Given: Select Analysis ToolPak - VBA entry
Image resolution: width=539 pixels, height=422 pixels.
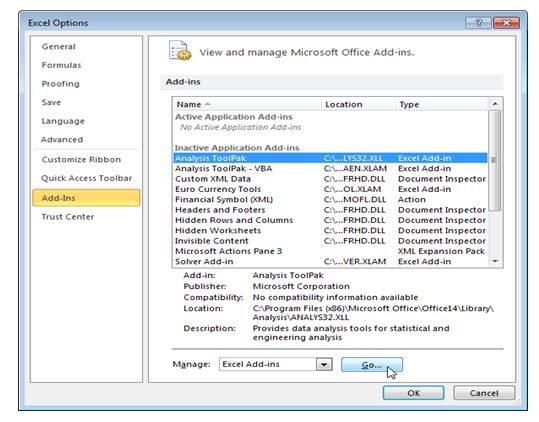Looking at the screenshot, I should (x=330, y=168).
